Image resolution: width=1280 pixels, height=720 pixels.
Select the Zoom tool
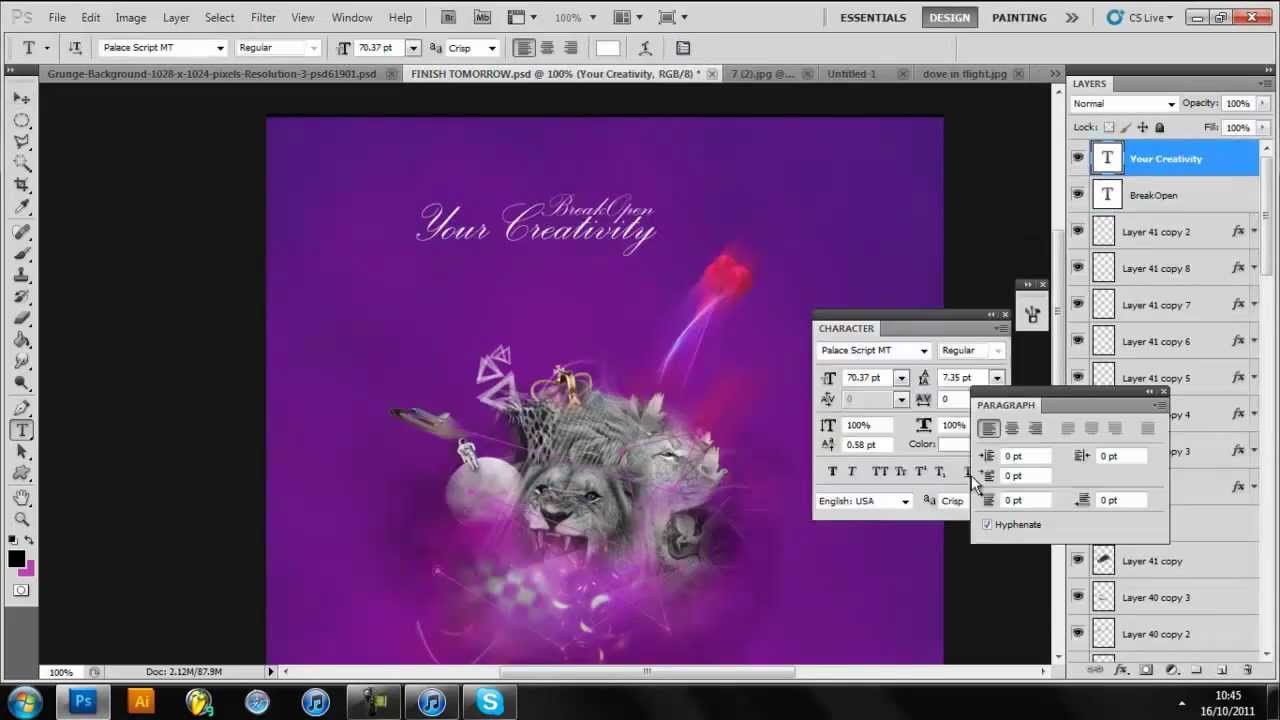click(21, 520)
